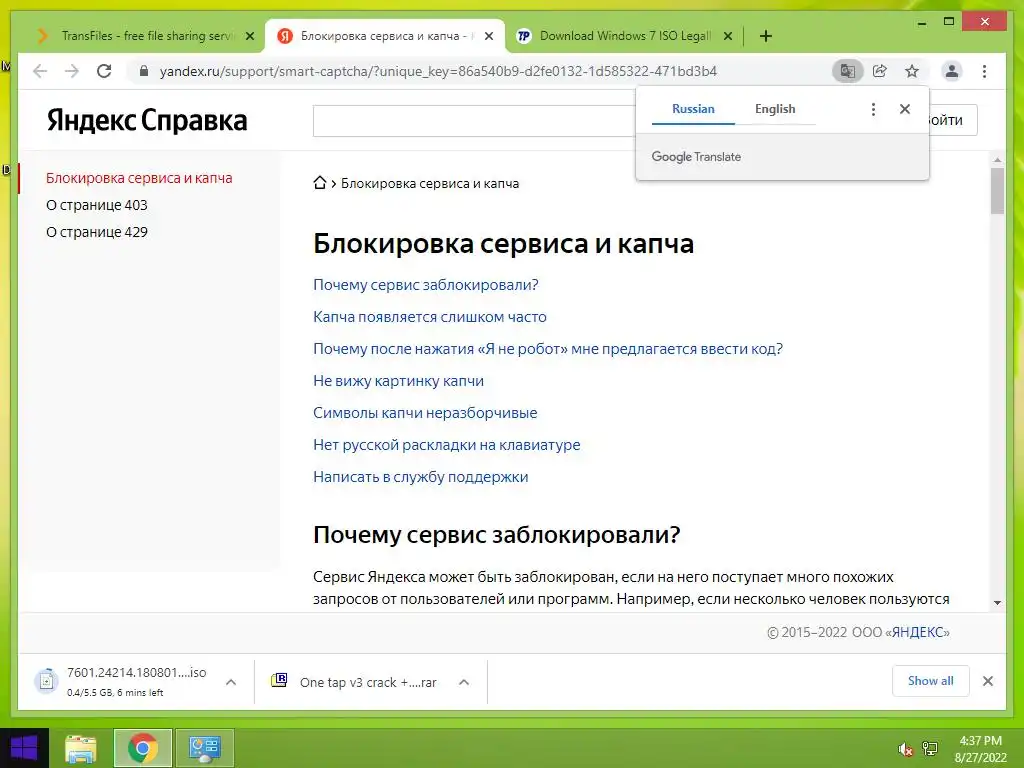Close the TransFiles tab
Screen dimensions: 1024x768
tap(249, 36)
